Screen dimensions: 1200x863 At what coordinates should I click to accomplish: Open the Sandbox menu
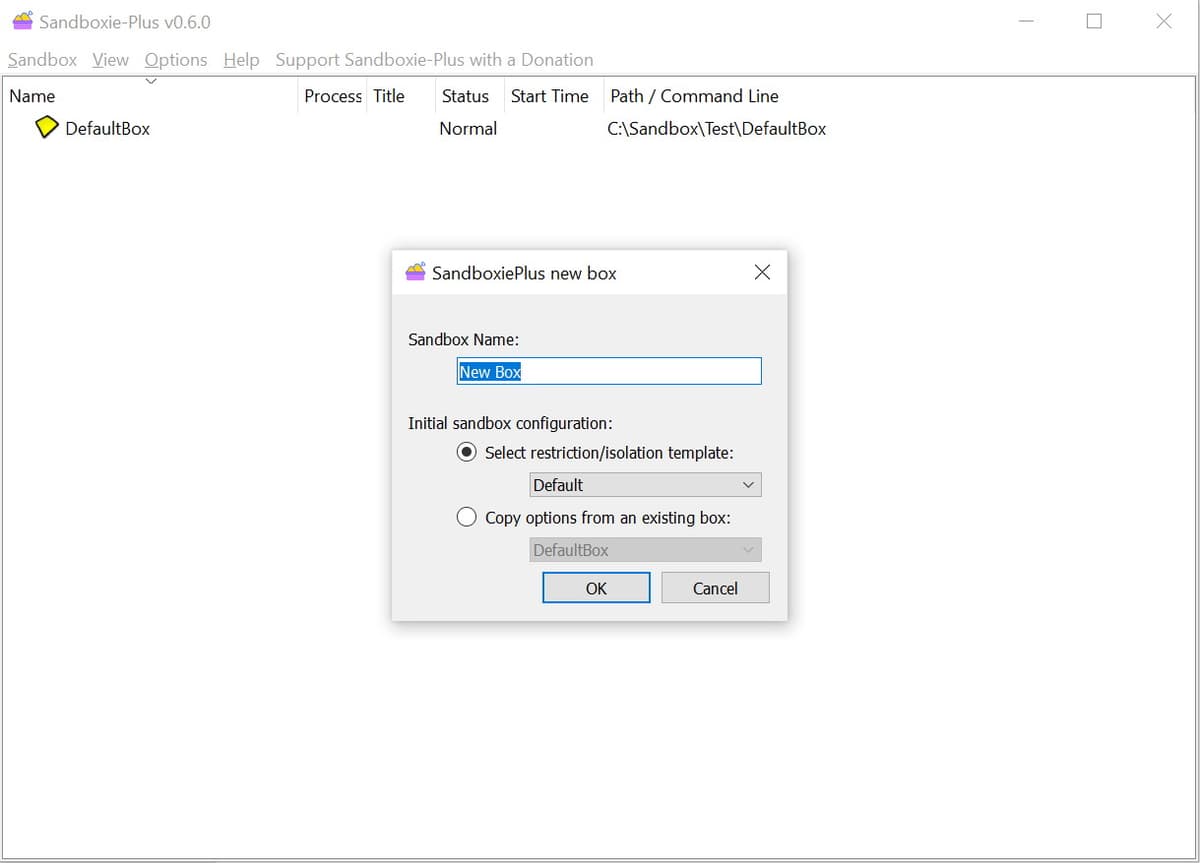pos(42,60)
